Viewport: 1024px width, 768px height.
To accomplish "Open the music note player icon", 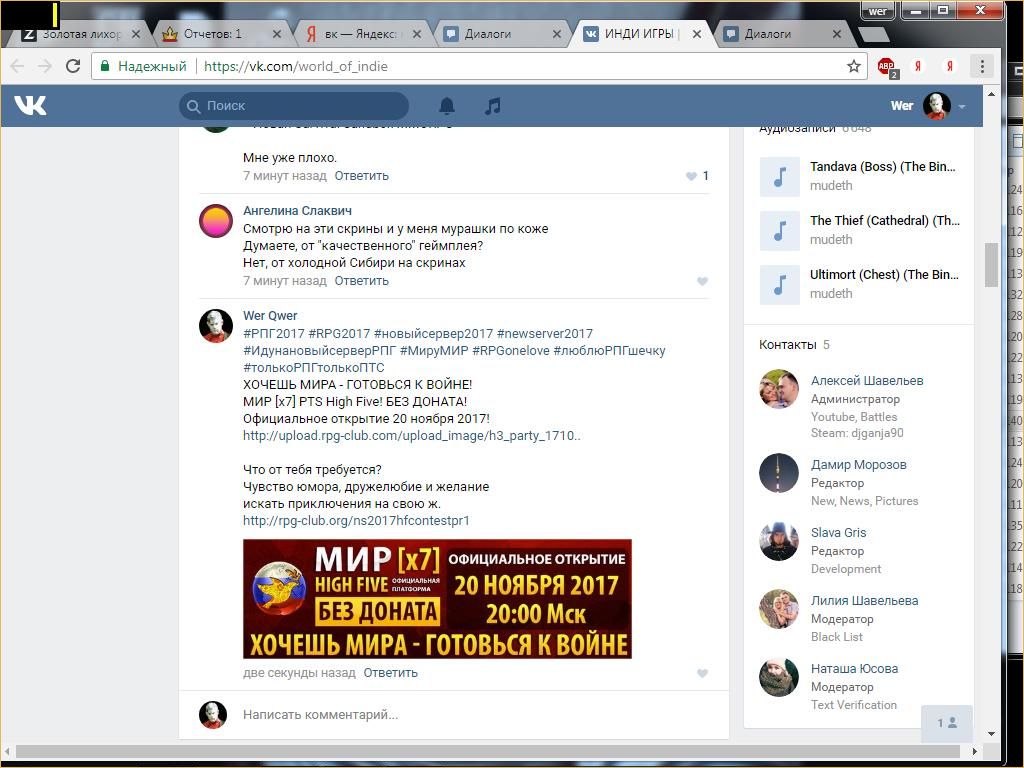I will click(492, 106).
